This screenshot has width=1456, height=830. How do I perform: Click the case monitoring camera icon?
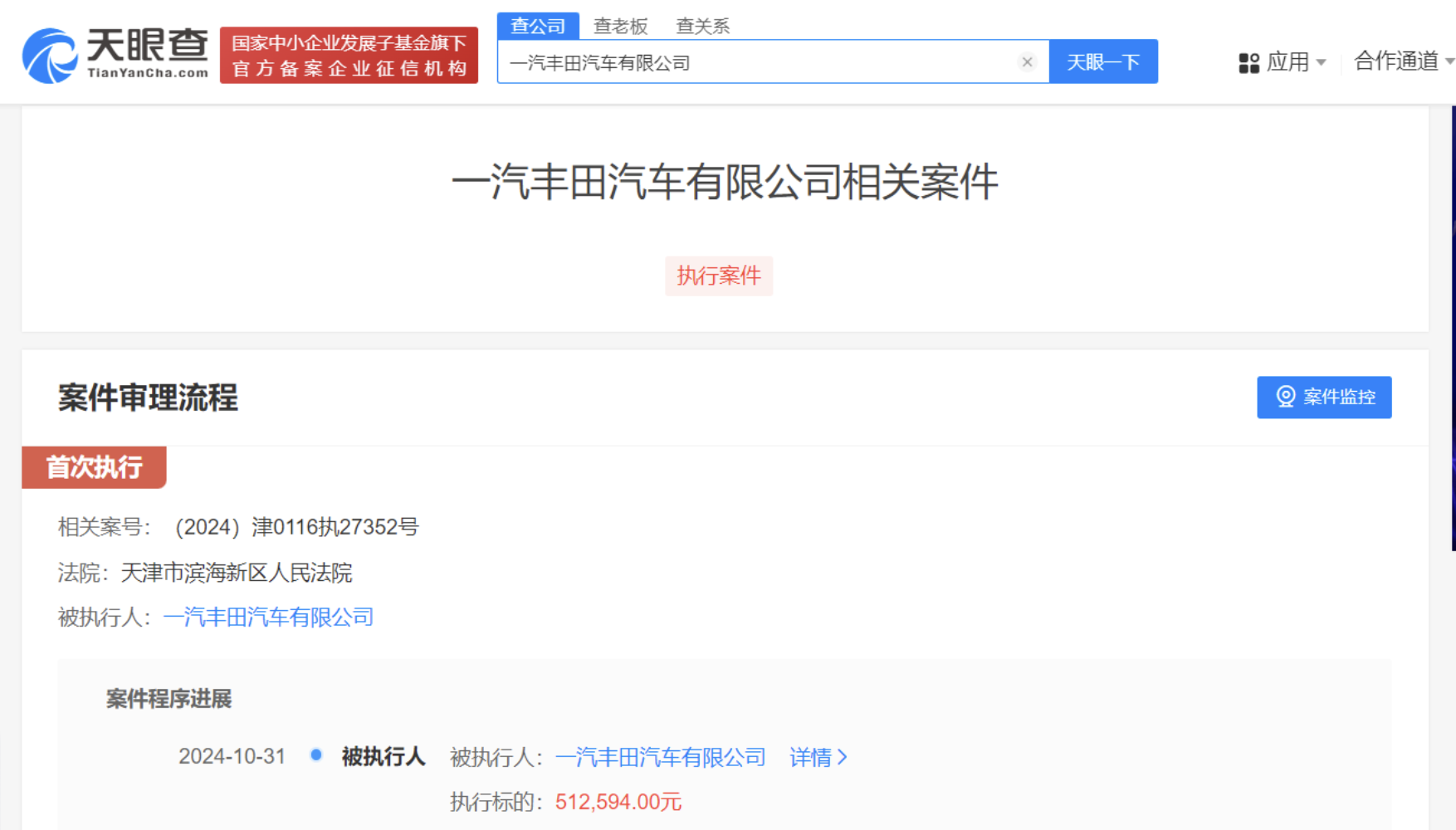click(1285, 397)
